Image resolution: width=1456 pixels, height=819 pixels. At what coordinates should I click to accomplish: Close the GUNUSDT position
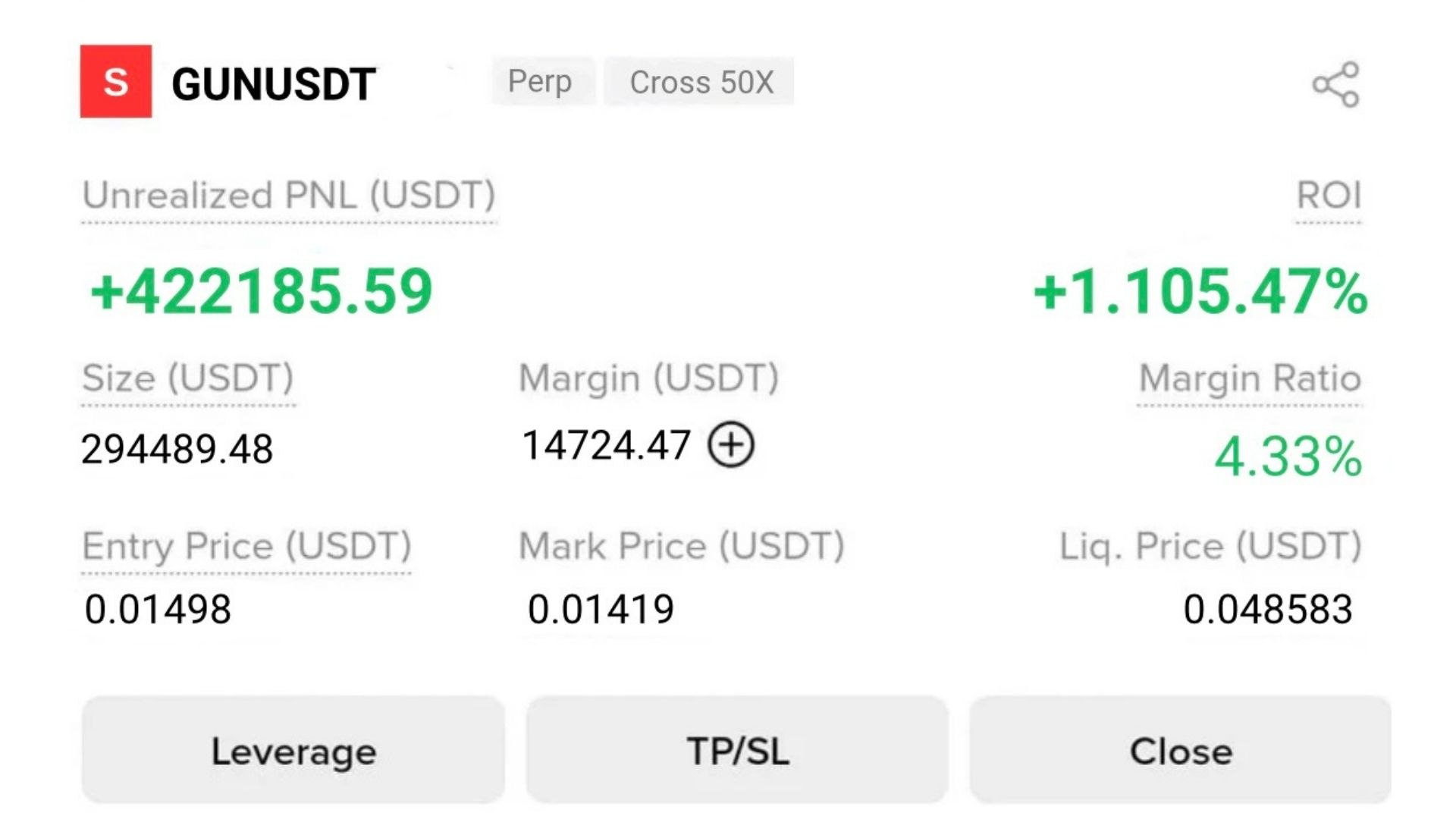[1181, 750]
